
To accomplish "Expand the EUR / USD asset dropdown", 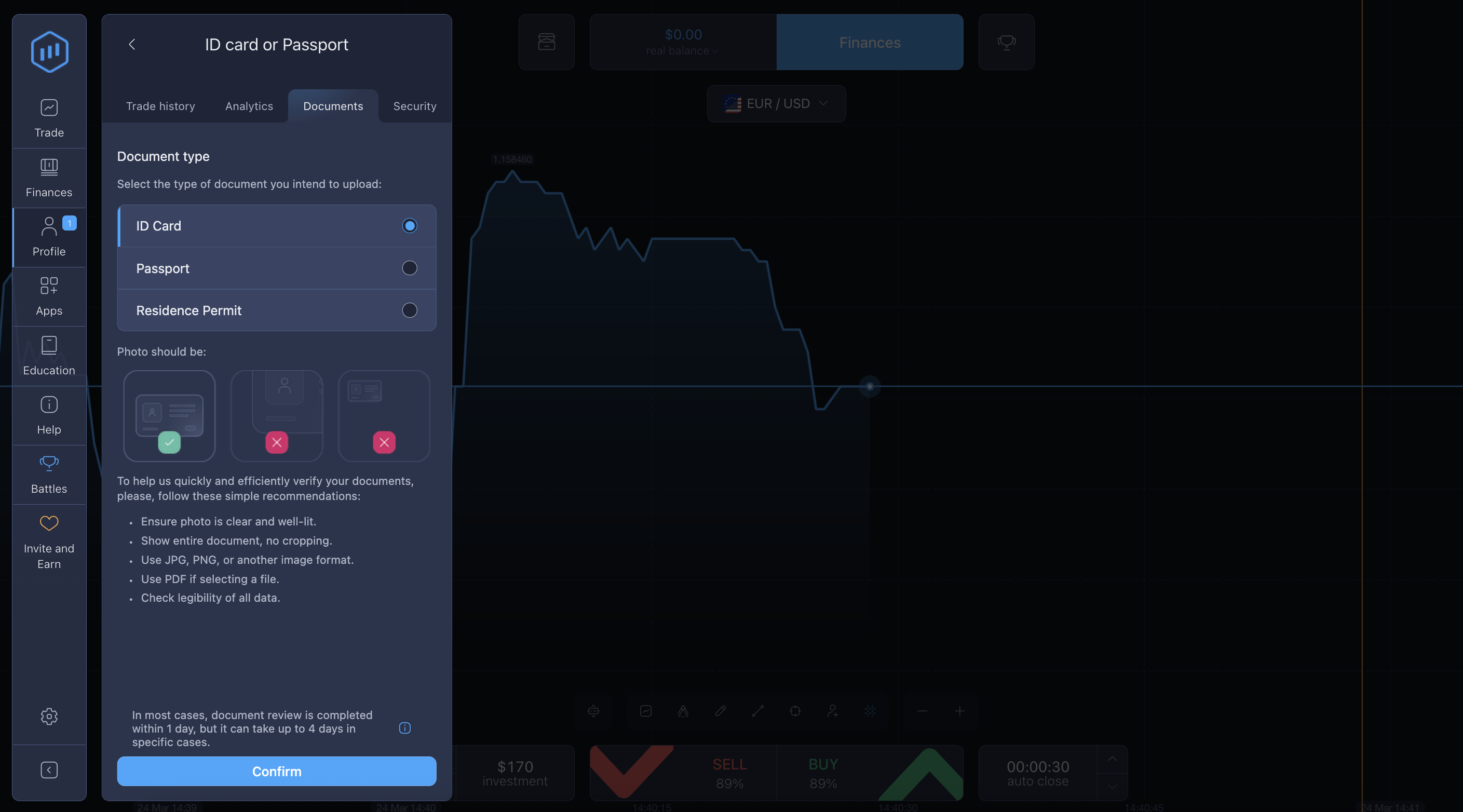I will [x=776, y=104].
